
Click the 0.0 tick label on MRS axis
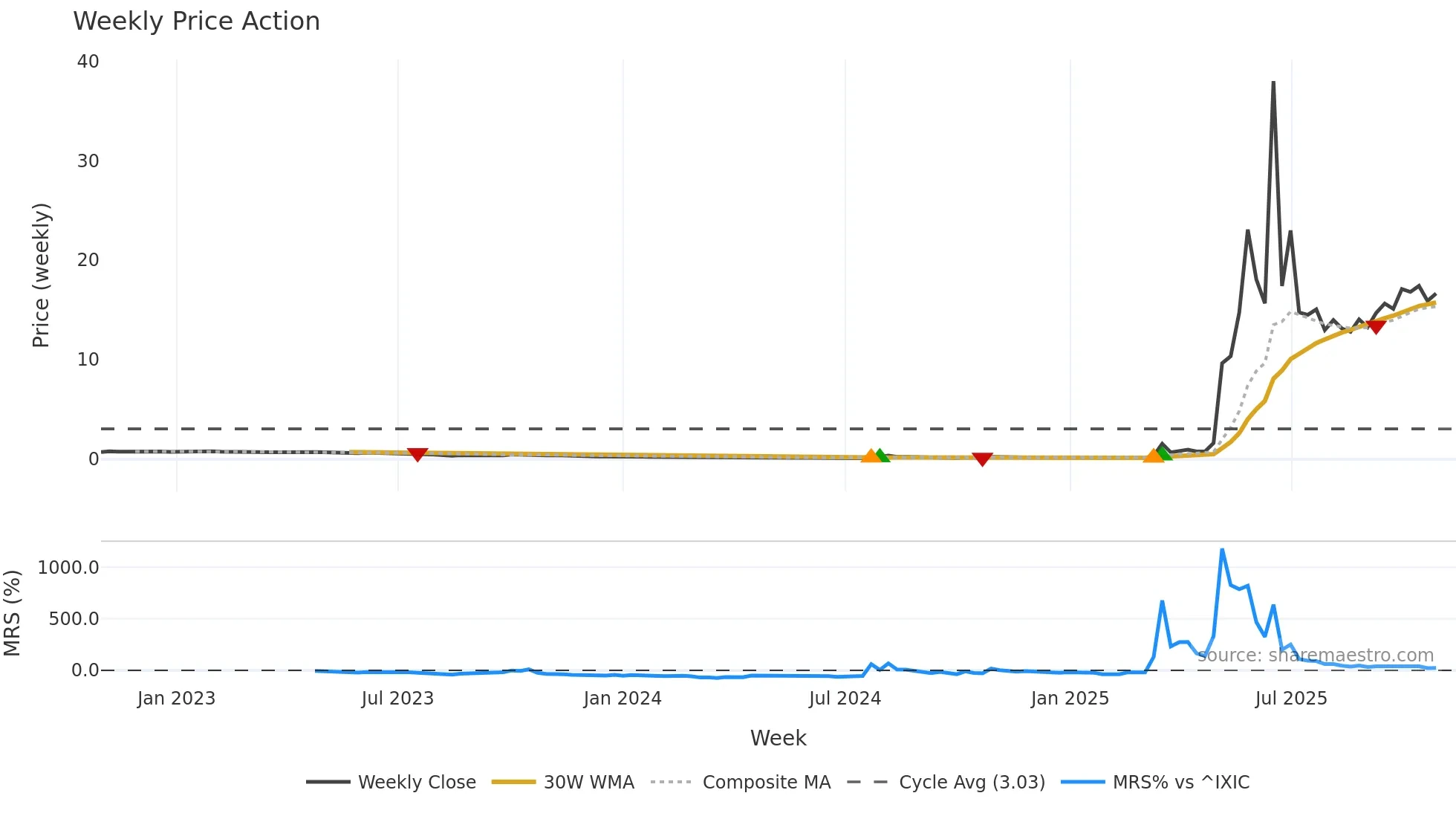85,670
